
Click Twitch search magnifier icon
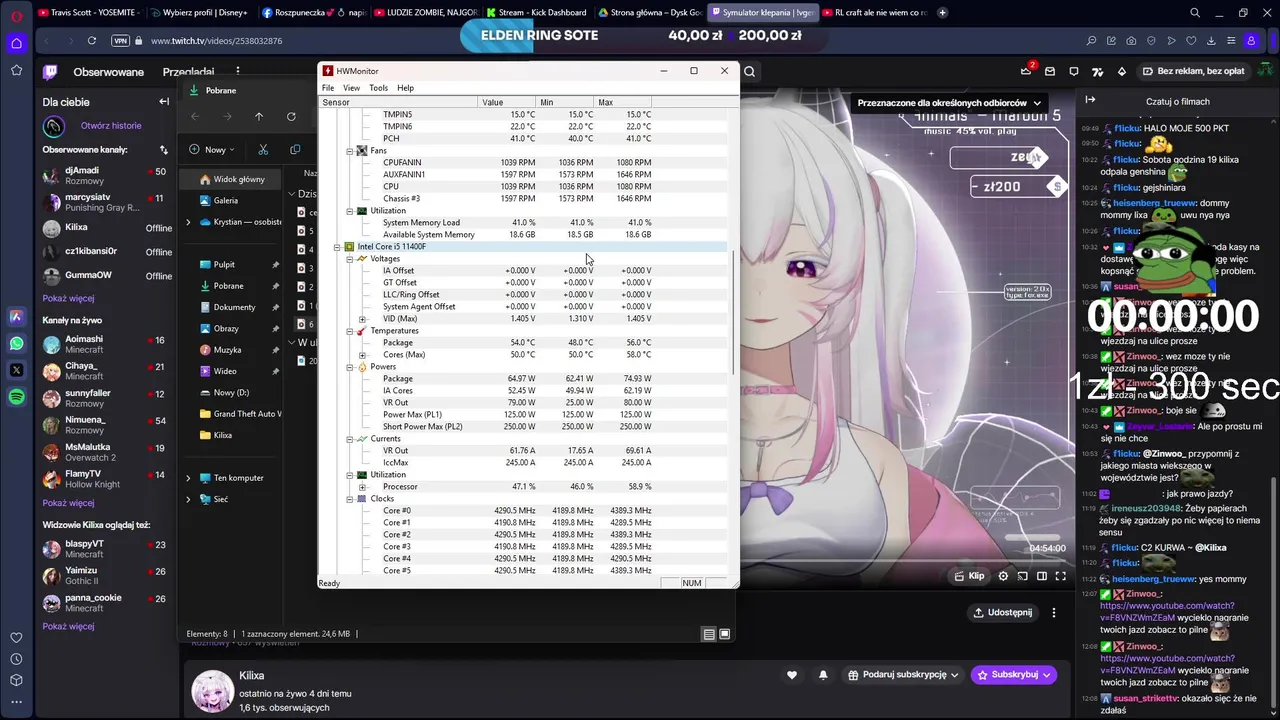(x=749, y=71)
